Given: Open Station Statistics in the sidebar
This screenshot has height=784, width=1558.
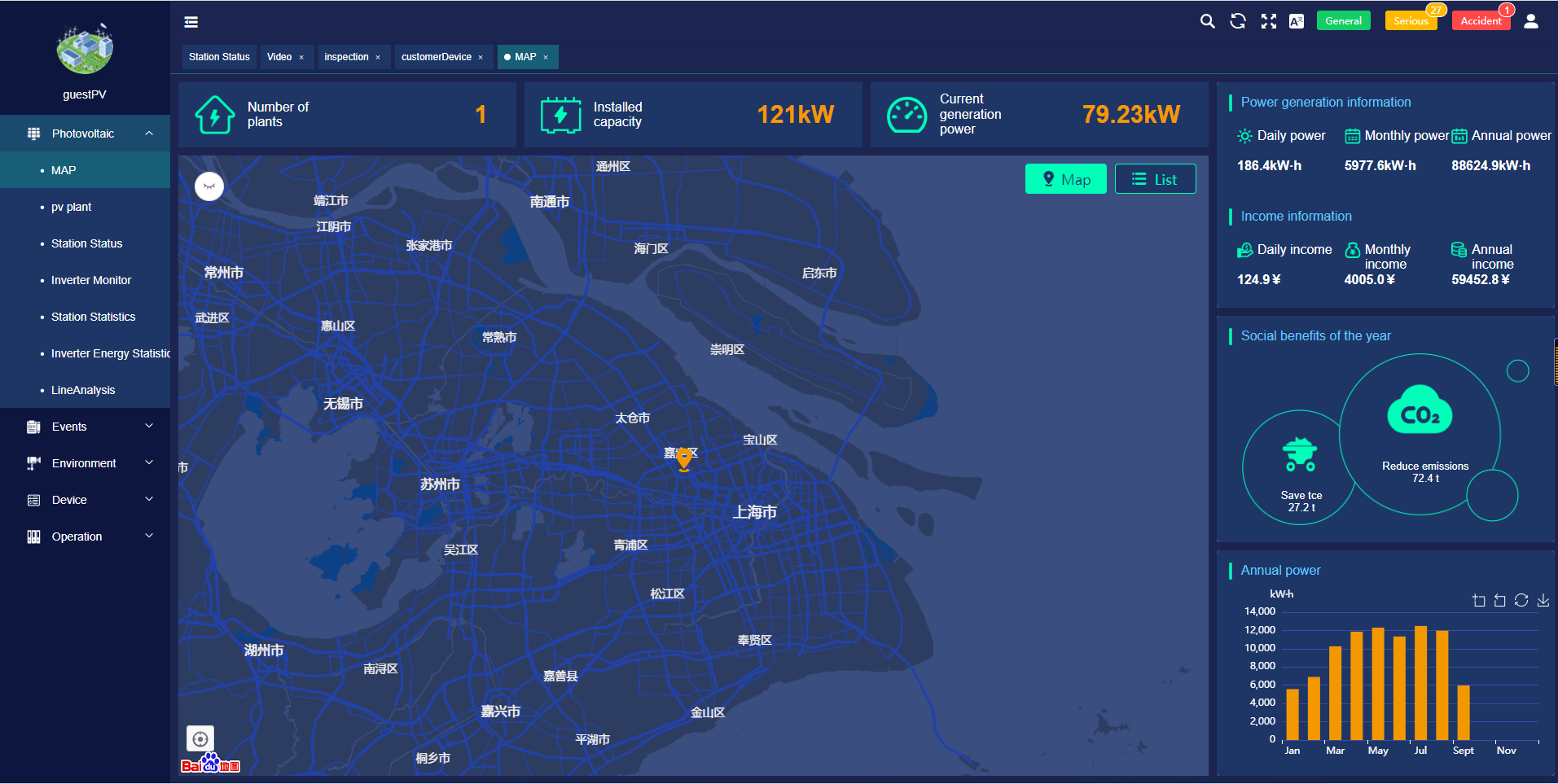Looking at the screenshot, I should coord(85,317).
